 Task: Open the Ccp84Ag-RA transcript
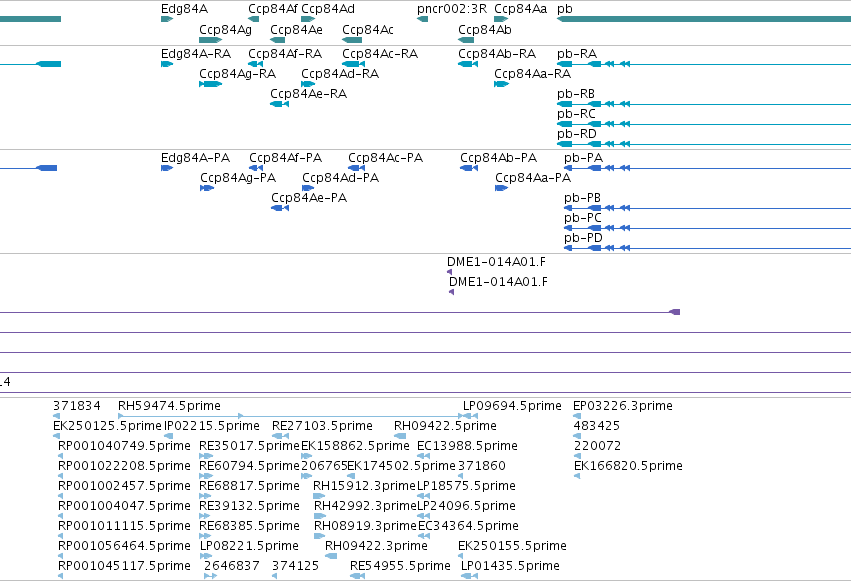click(238, 74)
